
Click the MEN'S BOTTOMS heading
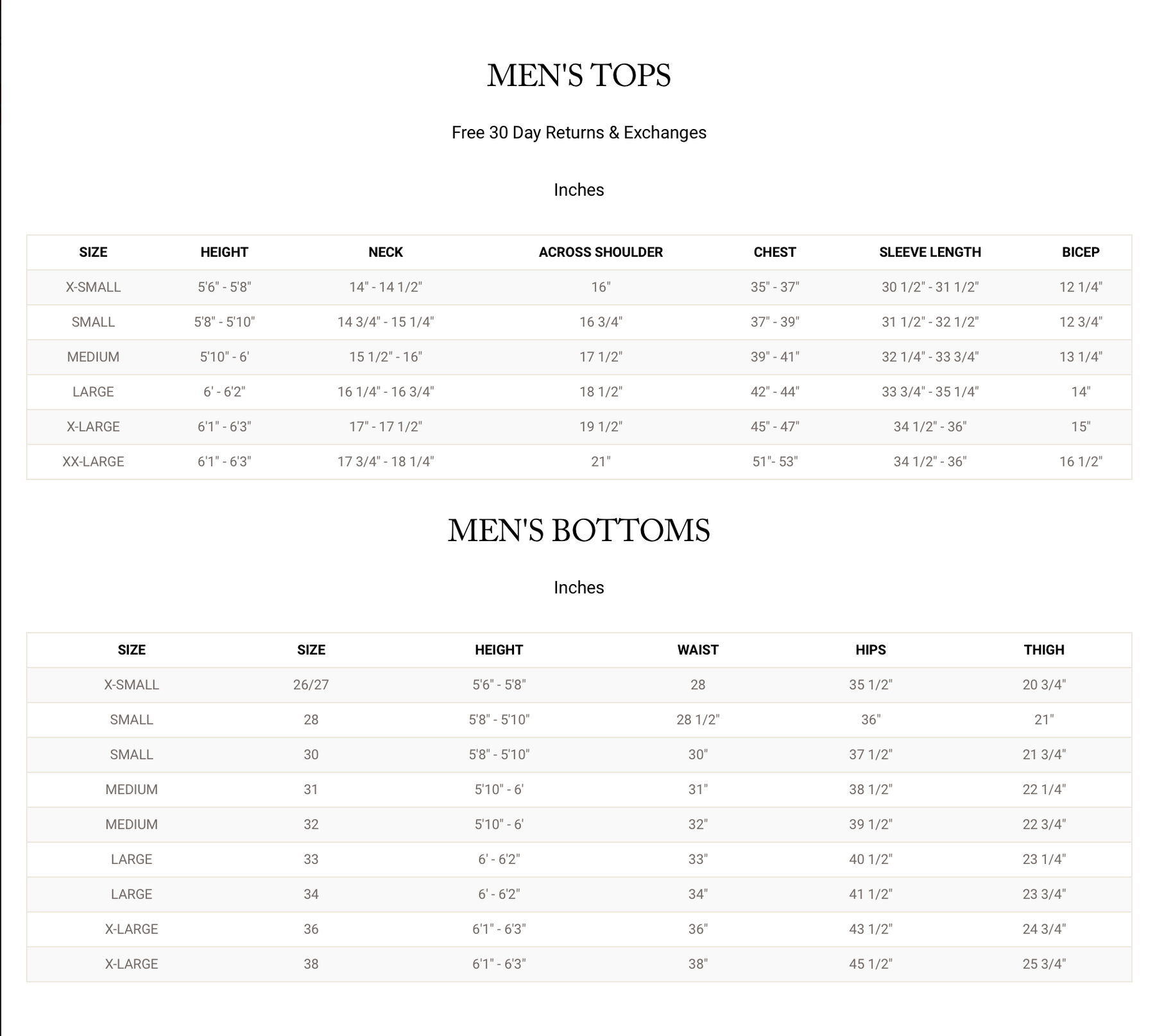click(x=579, y=531)
